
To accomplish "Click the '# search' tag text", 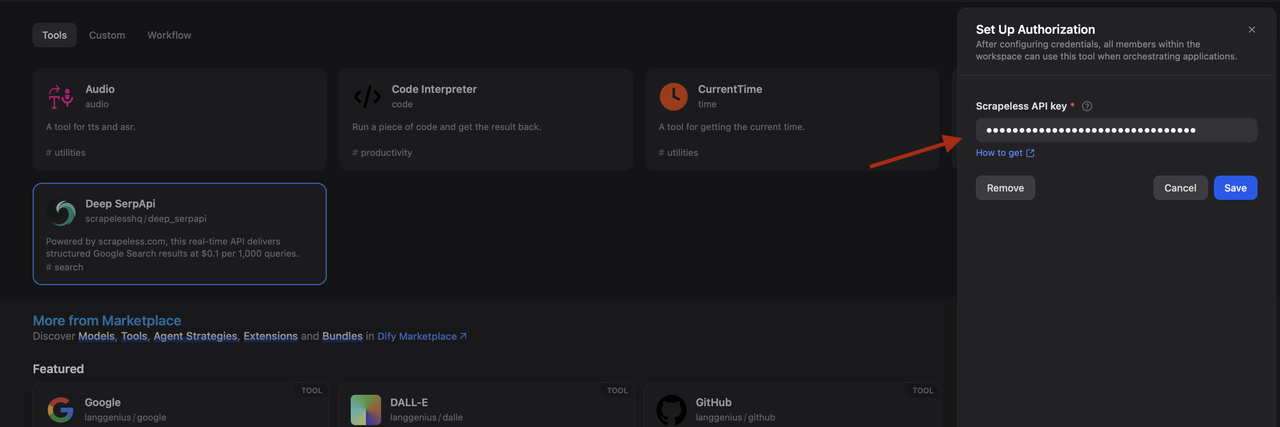I will (x=65, y=267).
